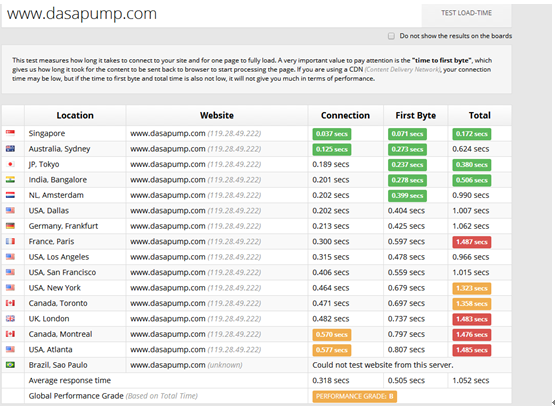Click the Website column header
555x407 pixels.
pos(217,115)
